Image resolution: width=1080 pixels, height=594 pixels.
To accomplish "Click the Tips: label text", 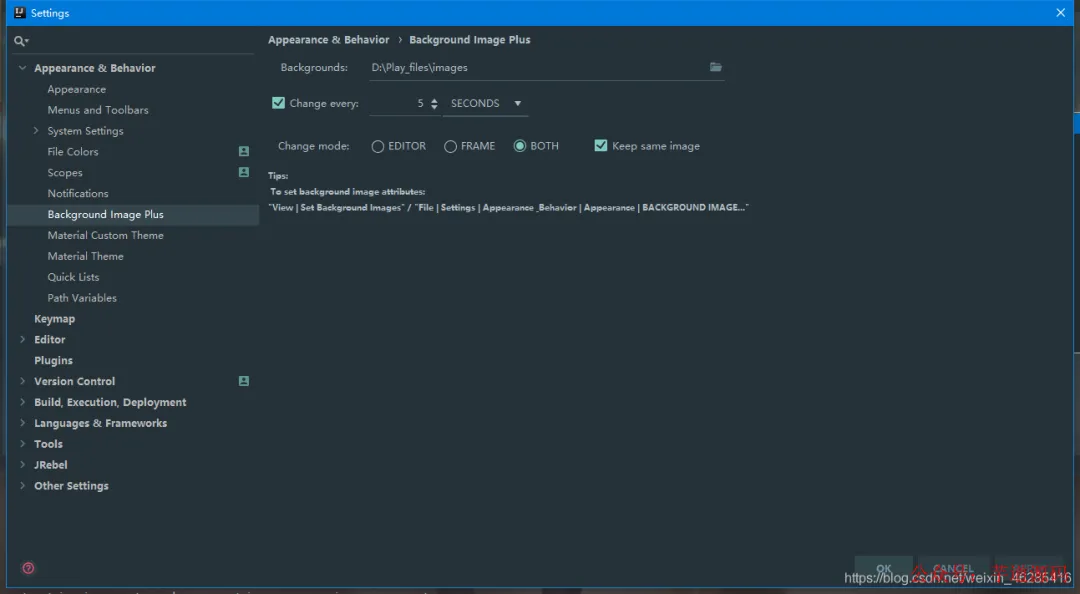I will (x=278, y=176).
